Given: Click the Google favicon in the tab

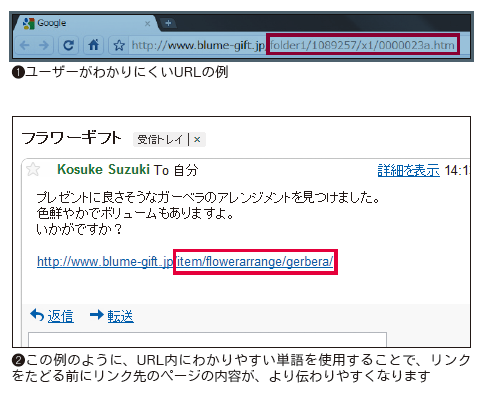Looking at the screenshot, I should (x=29, y=23).
